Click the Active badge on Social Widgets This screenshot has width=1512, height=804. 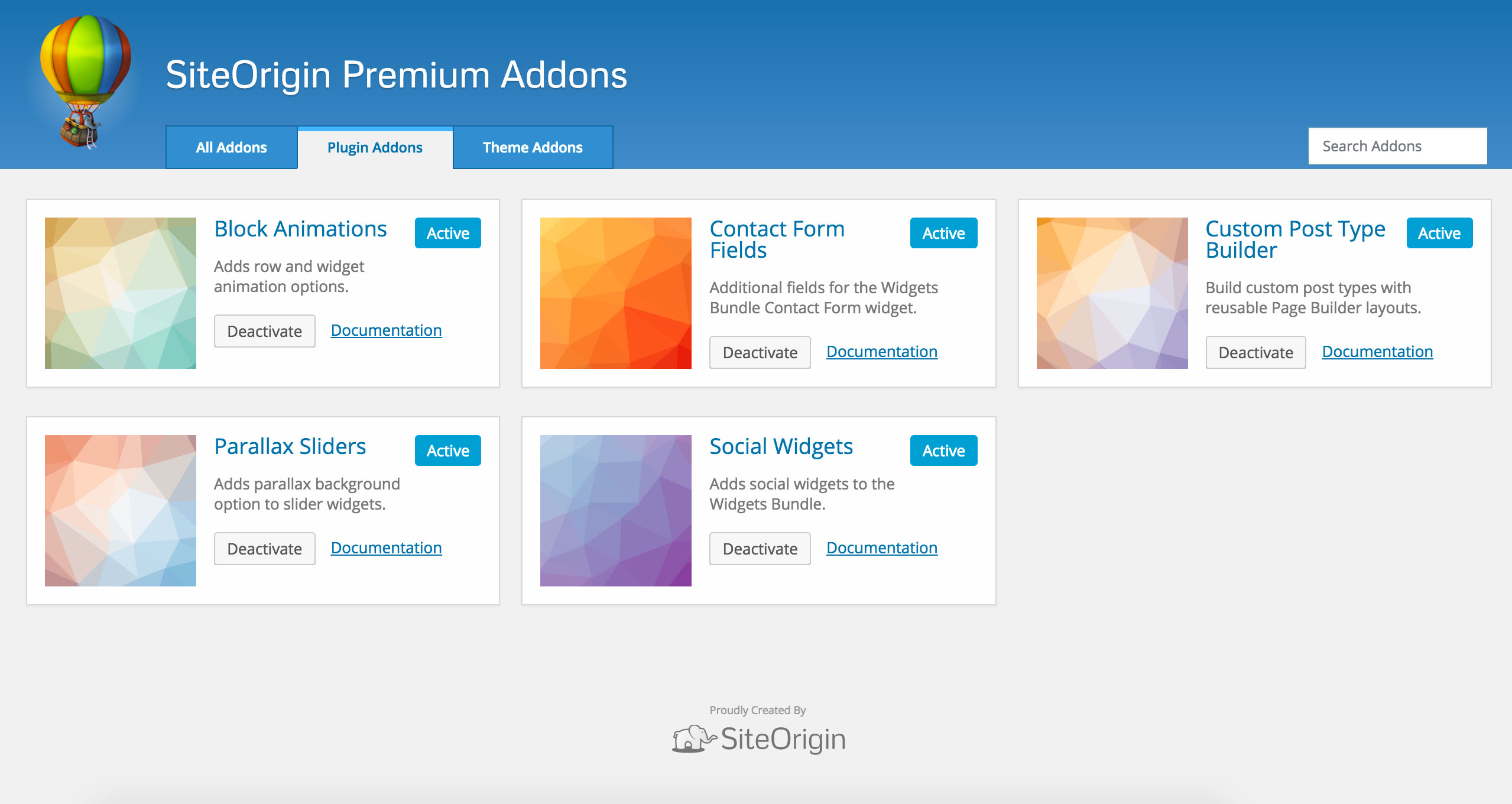(943, 450)
